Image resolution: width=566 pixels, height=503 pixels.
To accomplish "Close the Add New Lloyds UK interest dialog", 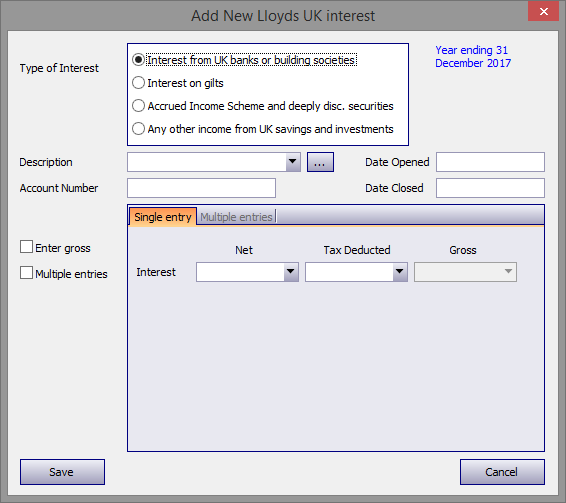I will (x=543, y=12).
